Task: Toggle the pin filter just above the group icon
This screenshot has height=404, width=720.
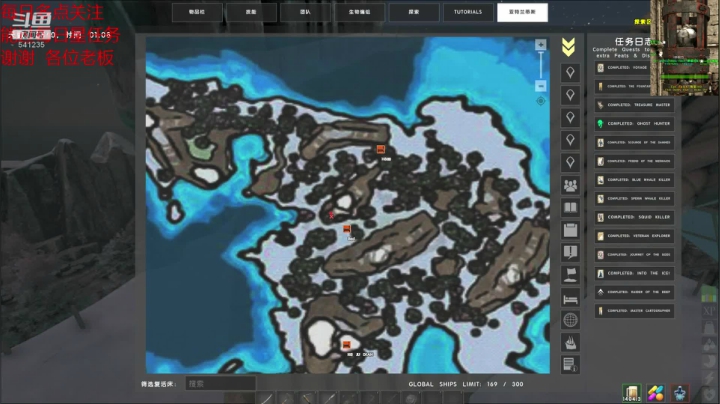Action: (570, 163)
